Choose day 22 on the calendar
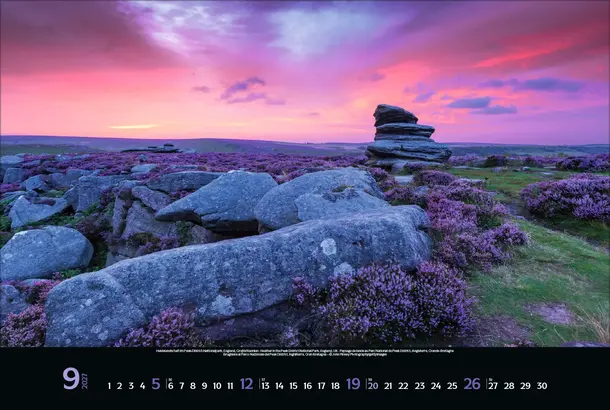 tap(403, 385)
